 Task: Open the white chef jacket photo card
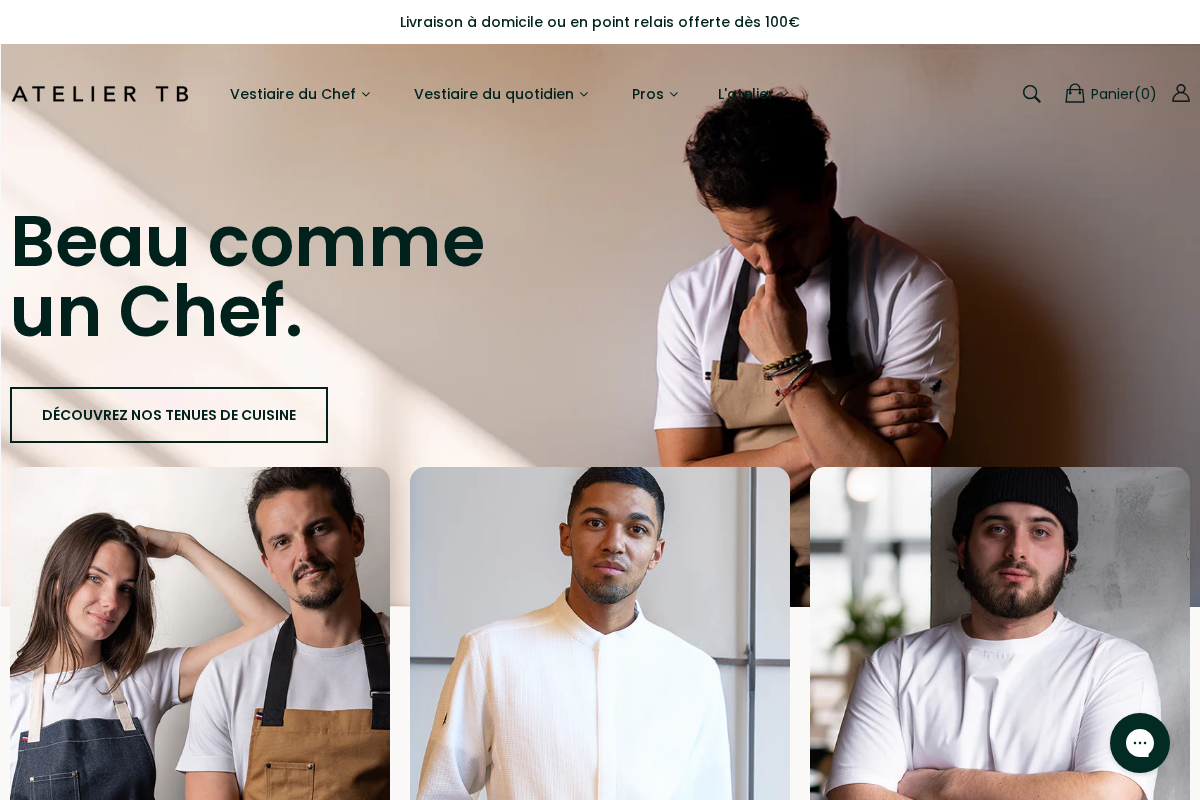point(600,634)
